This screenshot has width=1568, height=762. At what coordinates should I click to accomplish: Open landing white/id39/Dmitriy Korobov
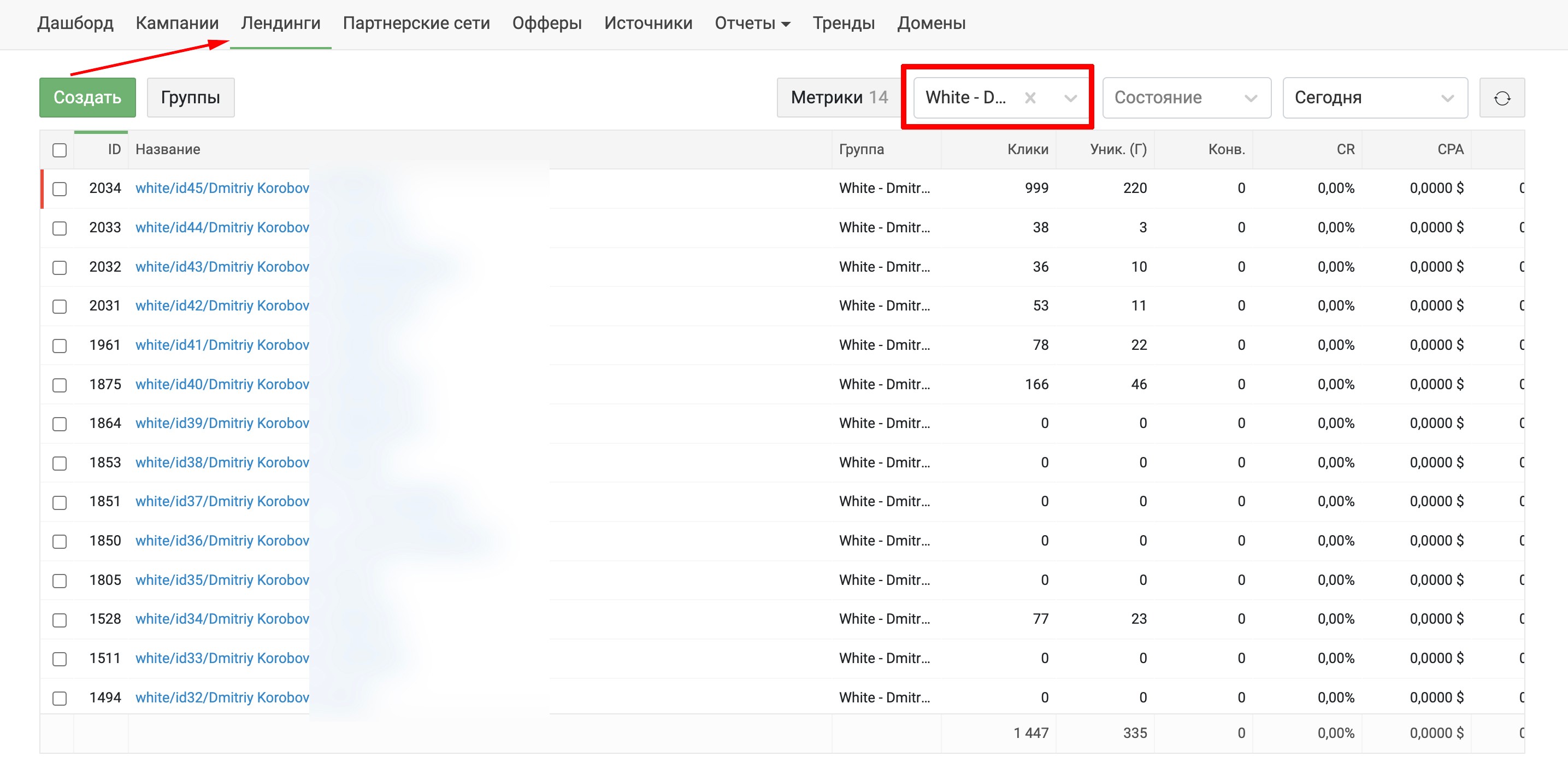[222, 423]
